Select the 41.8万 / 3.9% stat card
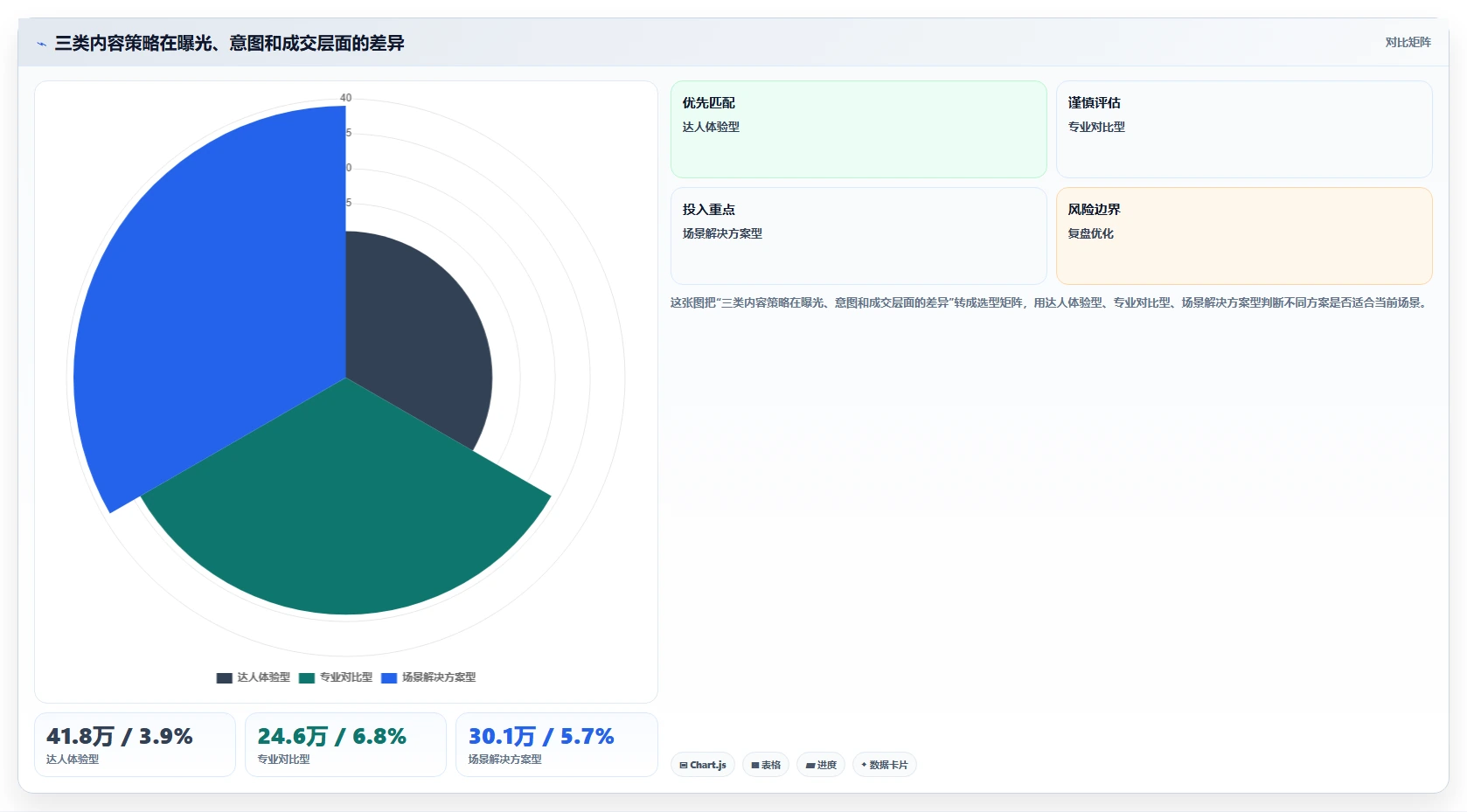Screen dimensions: 1467x812 click(x=135, y=745)
